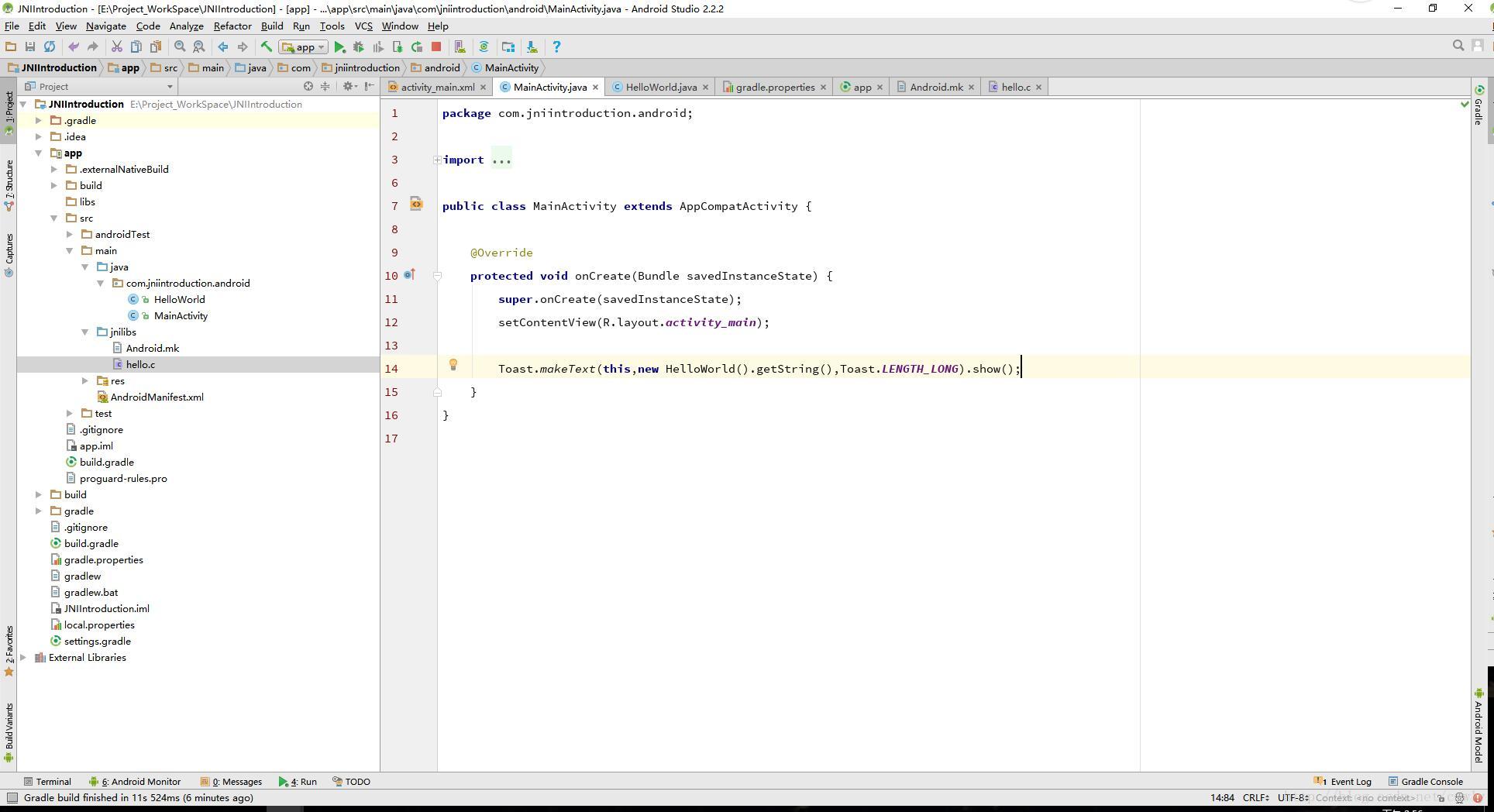Viewport: 1494px width, 812px height.
Task: Click Scroll from Source target icon
Action: click(308, 86)
